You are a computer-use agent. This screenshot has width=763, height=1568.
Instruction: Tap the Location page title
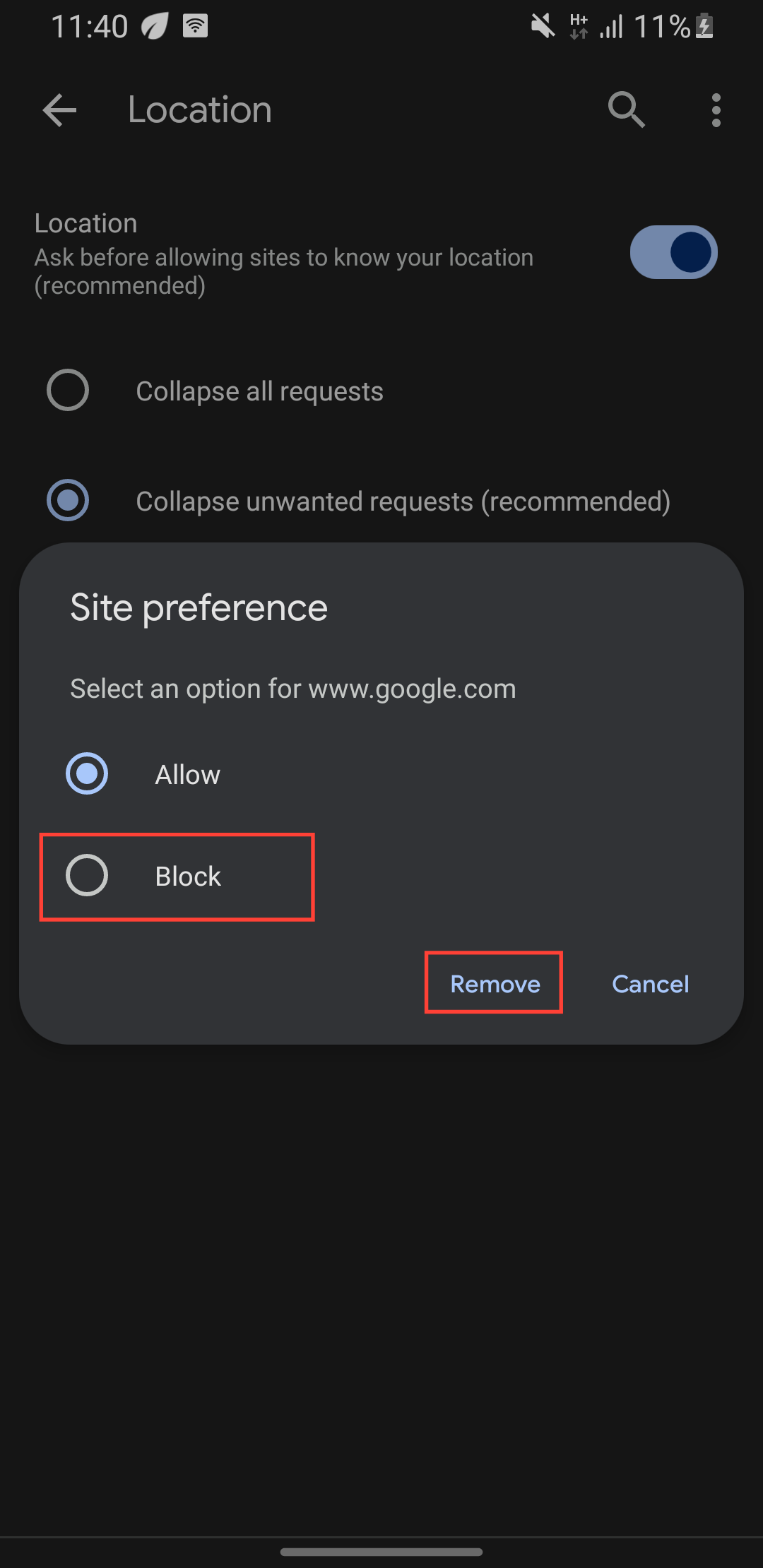200,110
